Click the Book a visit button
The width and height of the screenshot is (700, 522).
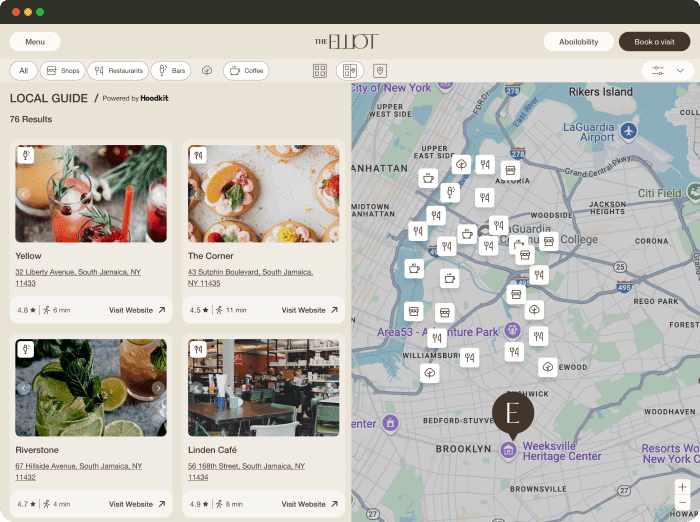tap(654, 42)
